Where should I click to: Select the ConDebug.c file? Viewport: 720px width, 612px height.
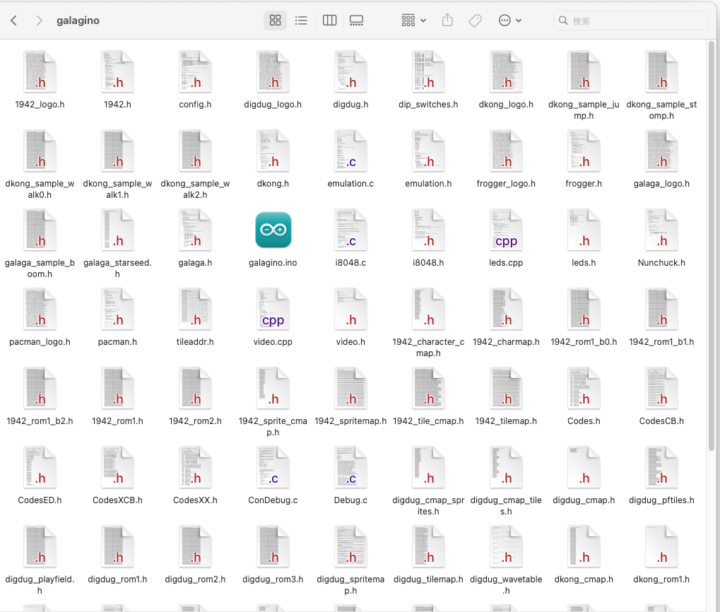pyautogui.click(x=272, y=467)
